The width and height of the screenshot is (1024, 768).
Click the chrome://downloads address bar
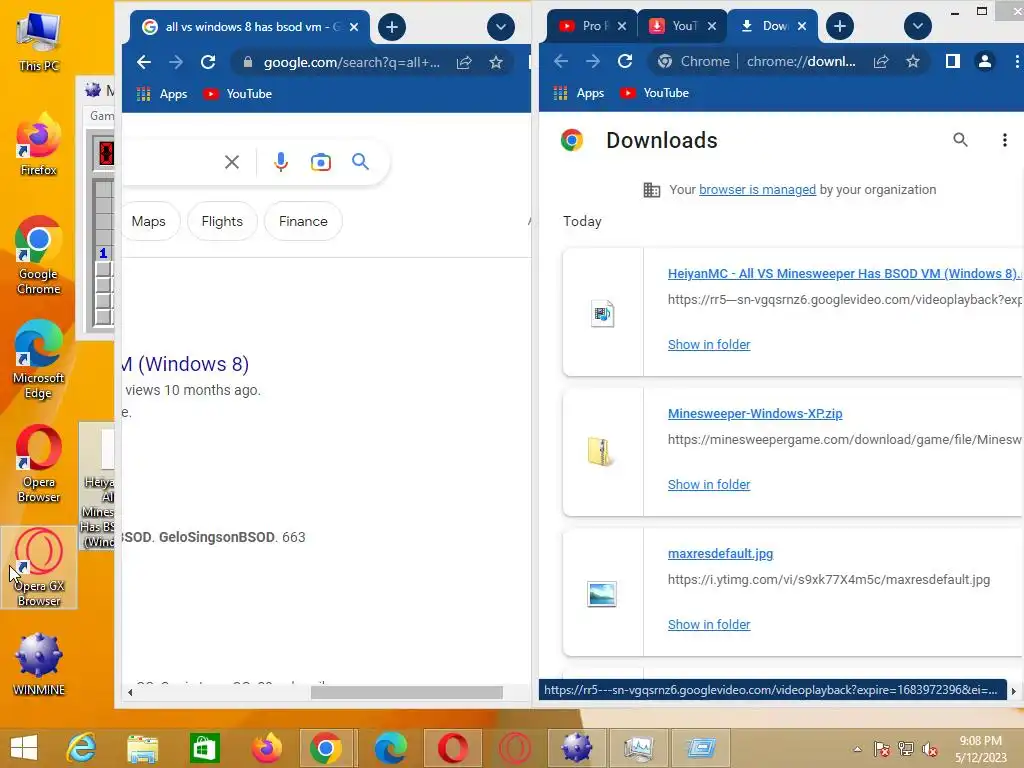[801, 61]
